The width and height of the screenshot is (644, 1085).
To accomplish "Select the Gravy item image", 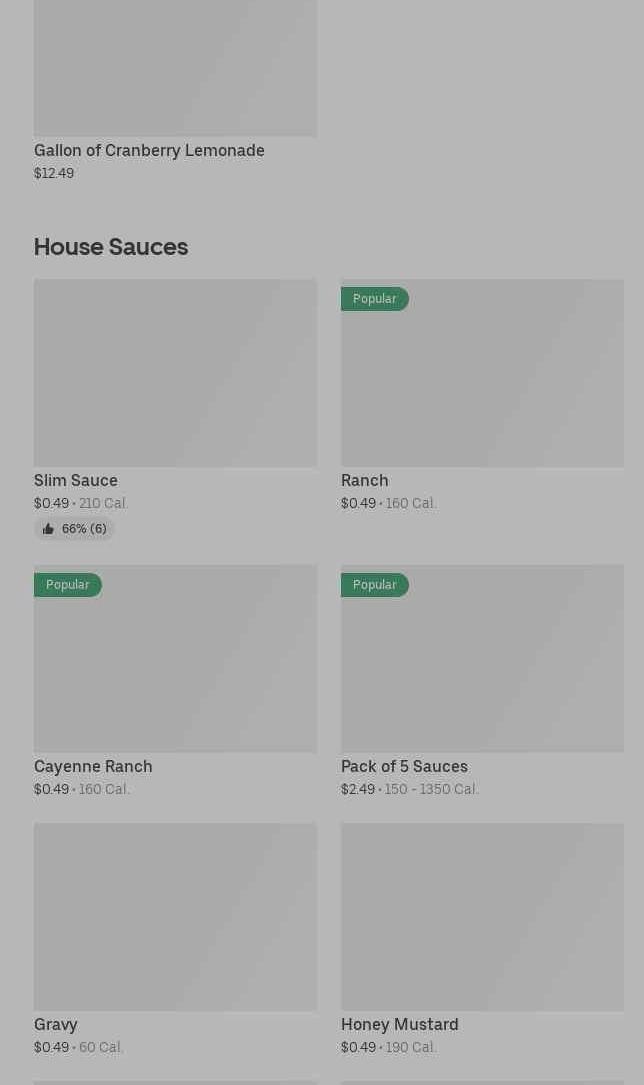I will 175,916.
